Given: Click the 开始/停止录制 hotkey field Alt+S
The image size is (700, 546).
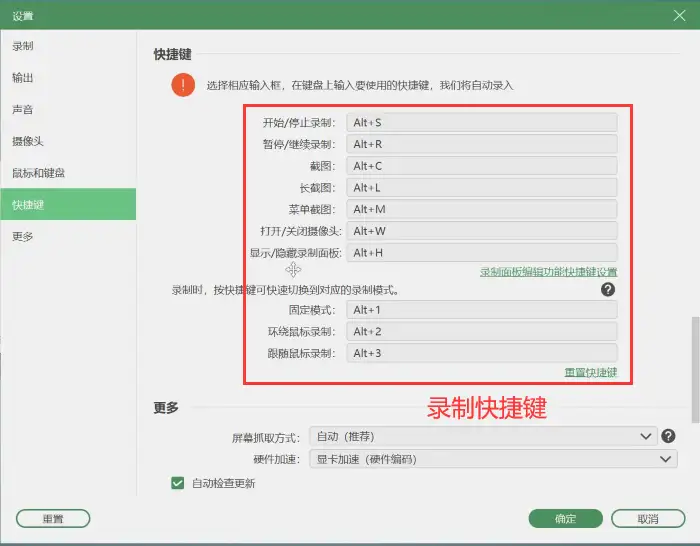Looking at the screenshot, I should (x=482, y=122).
